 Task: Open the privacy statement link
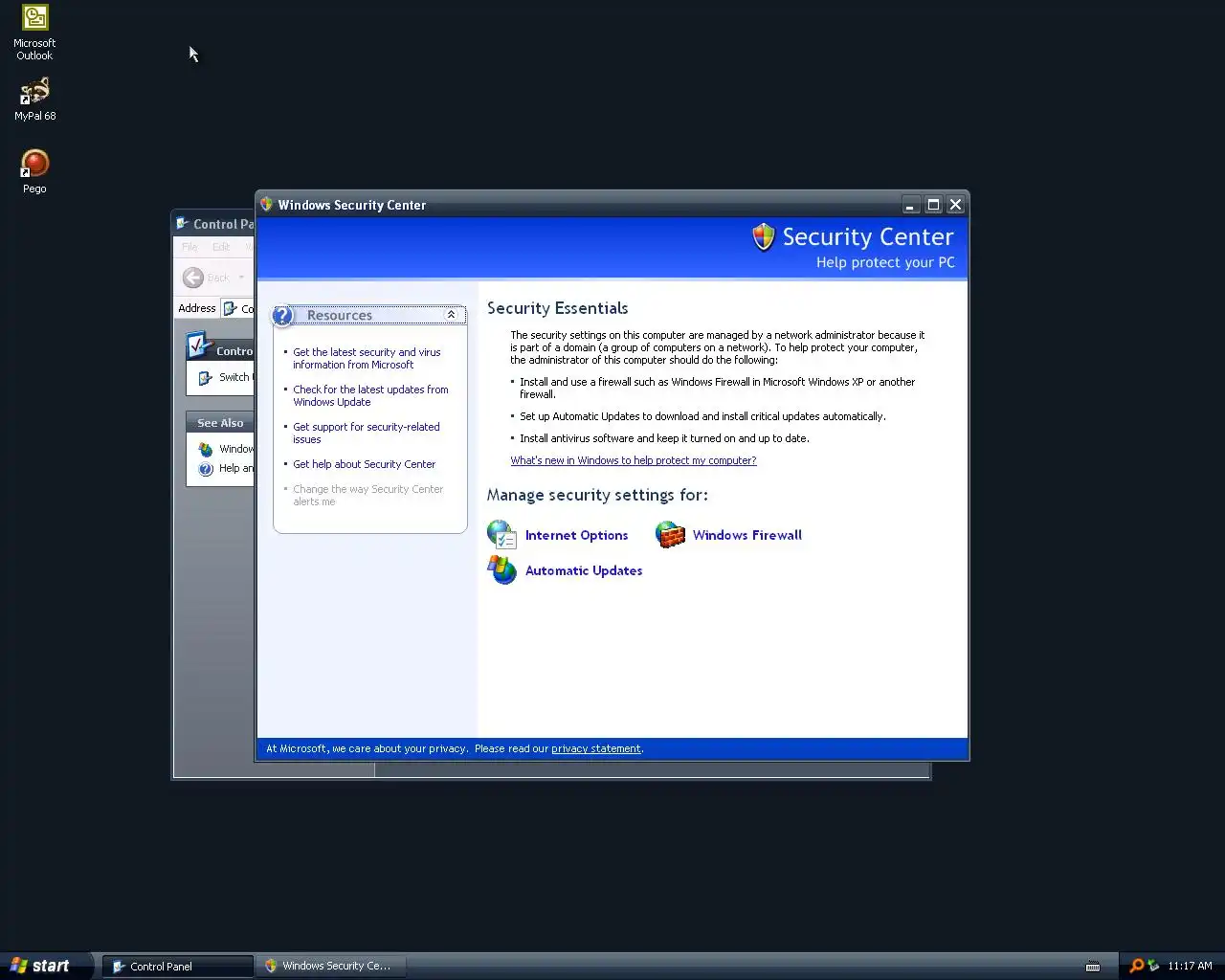(x=596, y=748)
